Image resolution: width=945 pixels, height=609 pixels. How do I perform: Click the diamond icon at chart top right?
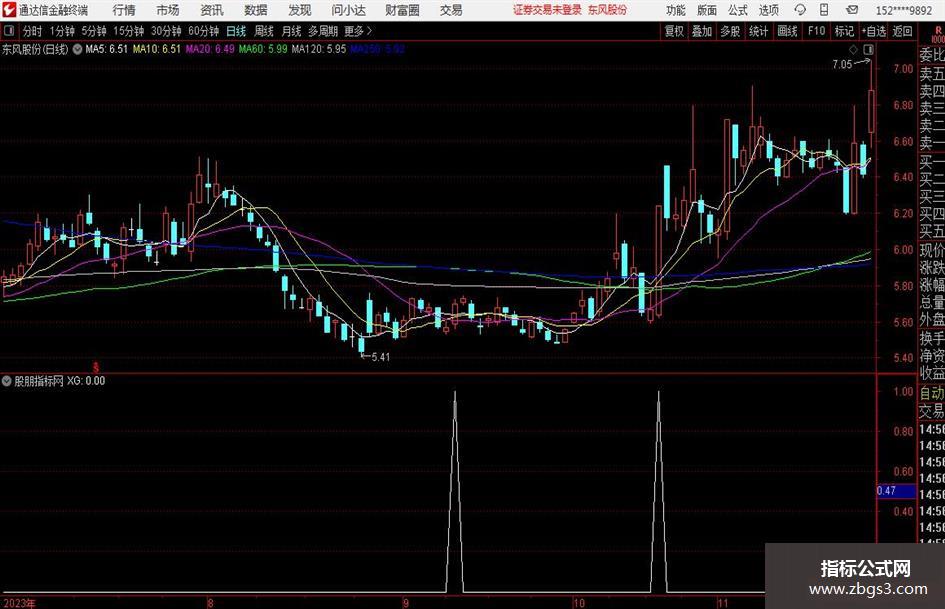pyautogui.click(x=853, y=49)
